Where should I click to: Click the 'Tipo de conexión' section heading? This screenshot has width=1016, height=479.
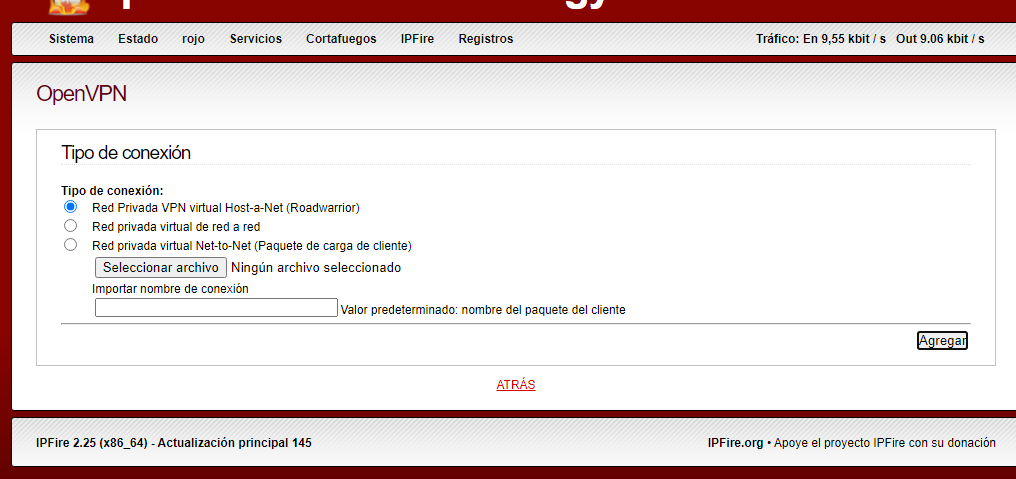126,153
